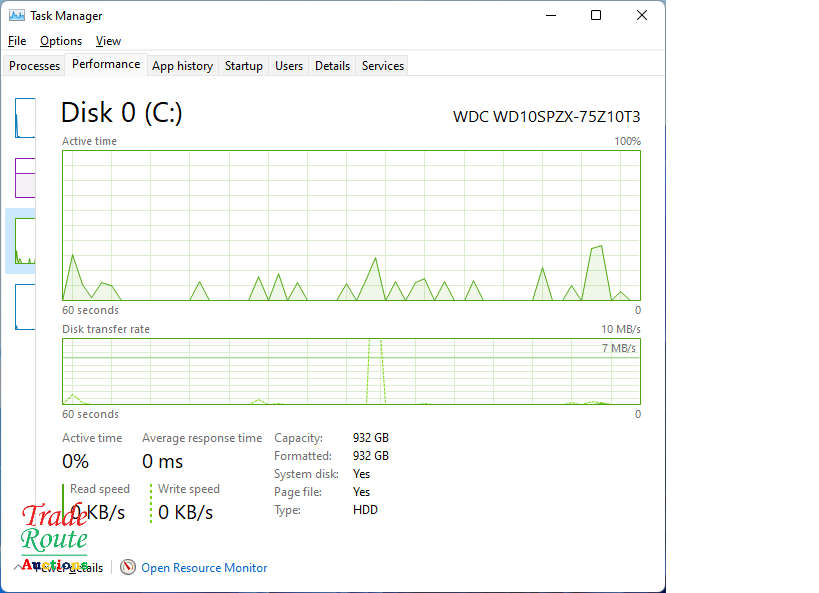The image size is (819, 593).
Task: Select the bottom blue network graph thumbnail
Action: tap(24, 306)
